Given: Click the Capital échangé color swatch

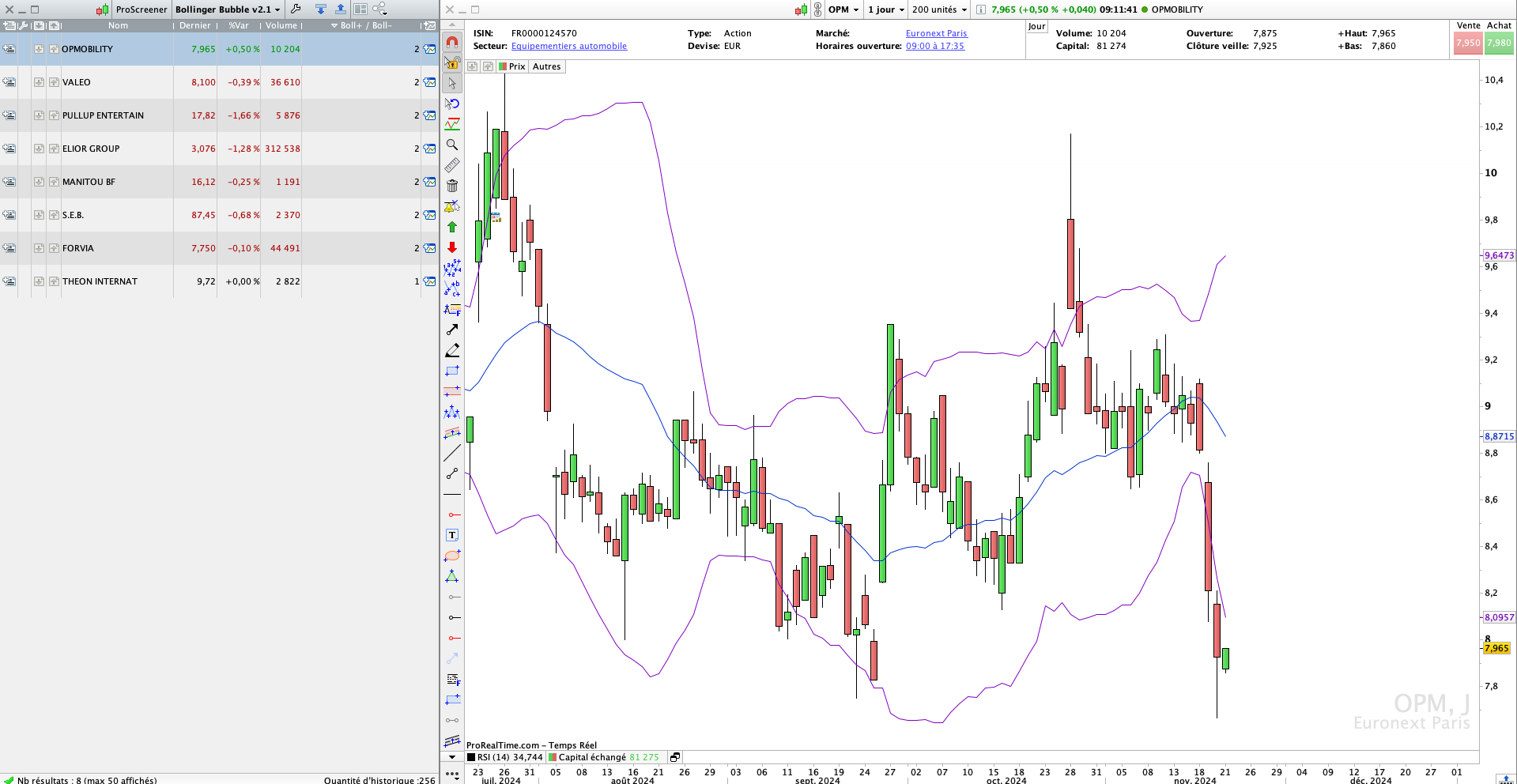Looking at the screenshot, I should click(553, 757).
